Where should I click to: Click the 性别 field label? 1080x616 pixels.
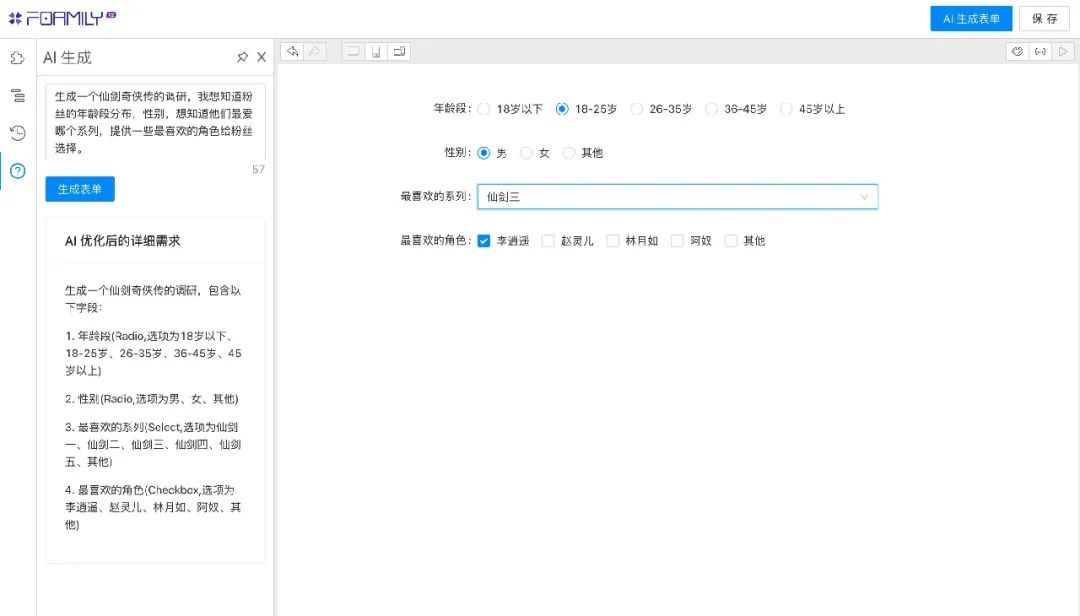coord(458,152)
